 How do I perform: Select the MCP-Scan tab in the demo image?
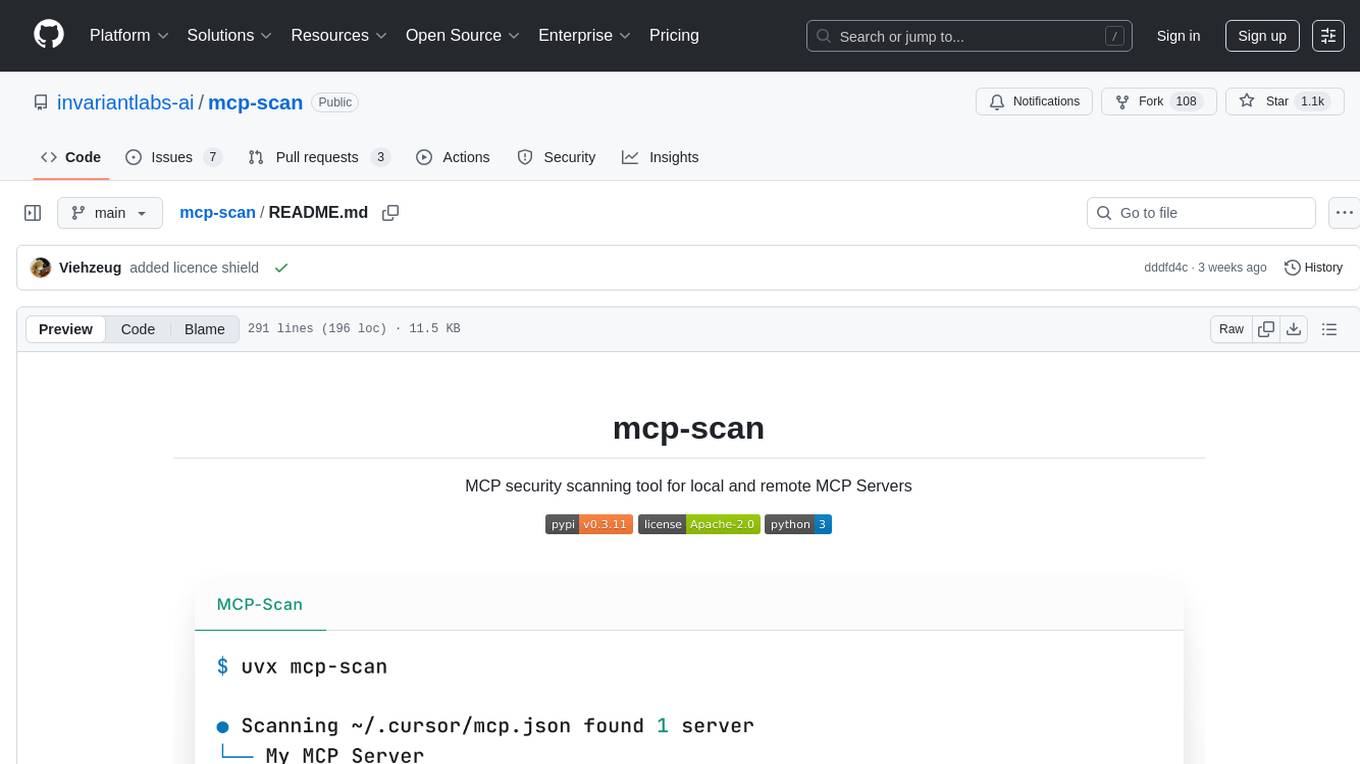click(260, 604)
